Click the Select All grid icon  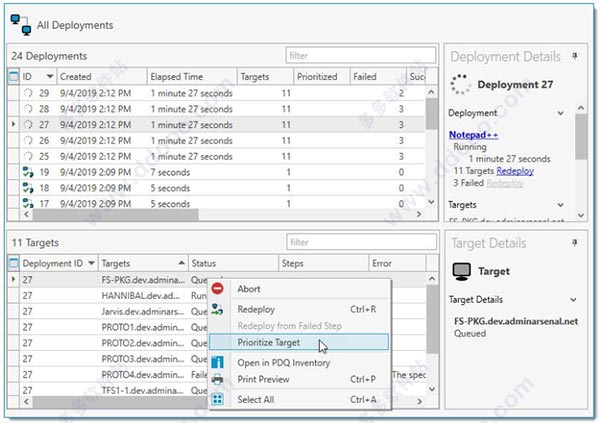(217, 399)
